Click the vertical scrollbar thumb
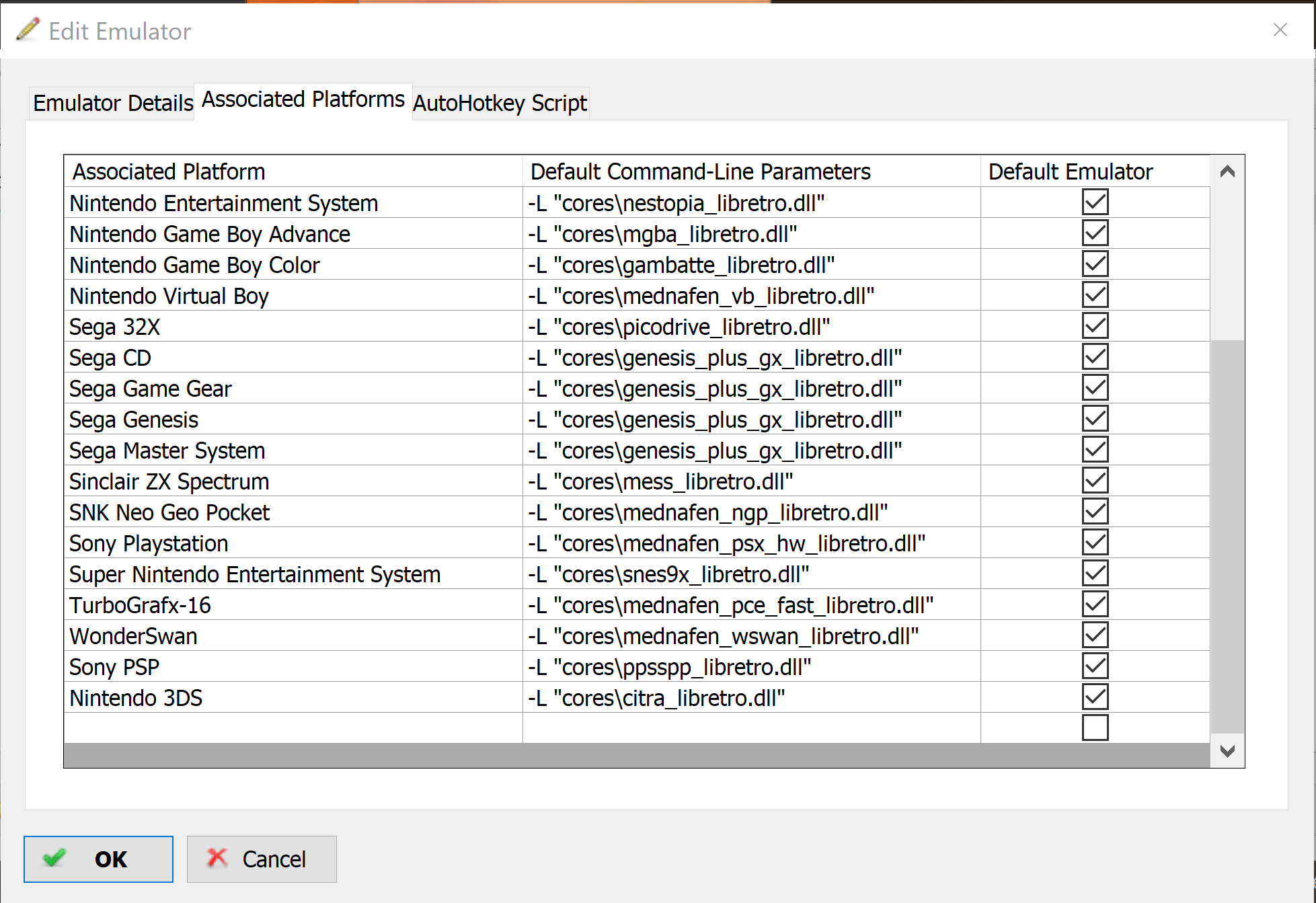Screen dimensions: 1316x903 pyautogui.click(x=1227, y=537)
